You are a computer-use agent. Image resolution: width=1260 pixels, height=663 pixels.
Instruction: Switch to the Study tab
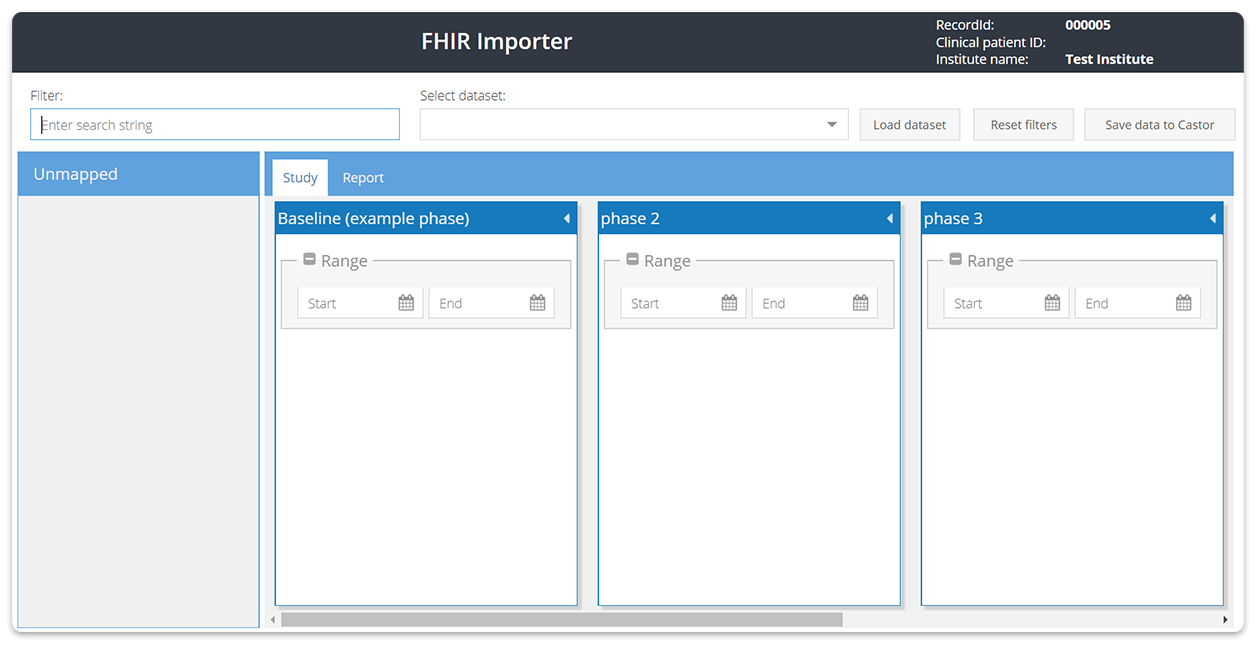pyautogui.click(x=300, y=177)
